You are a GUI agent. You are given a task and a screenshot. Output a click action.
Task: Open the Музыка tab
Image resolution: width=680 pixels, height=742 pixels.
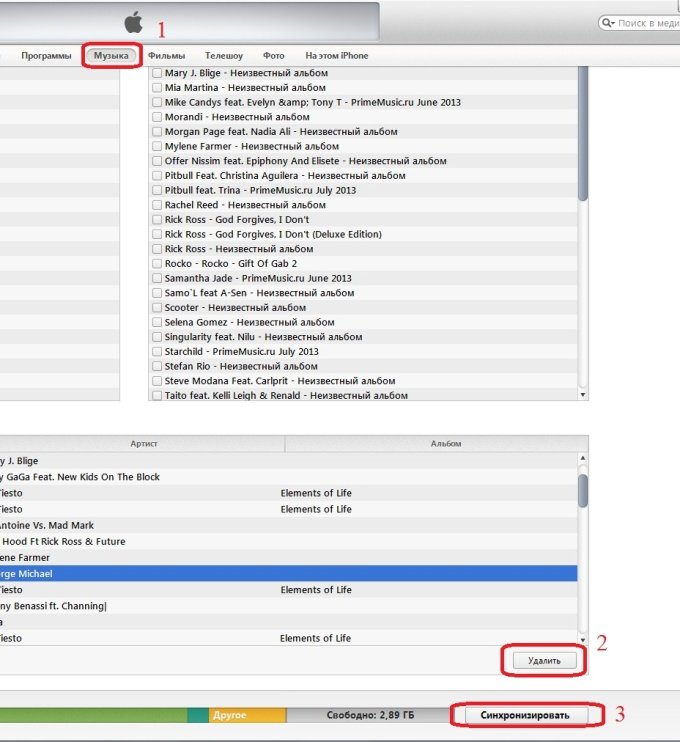[111, 56]
